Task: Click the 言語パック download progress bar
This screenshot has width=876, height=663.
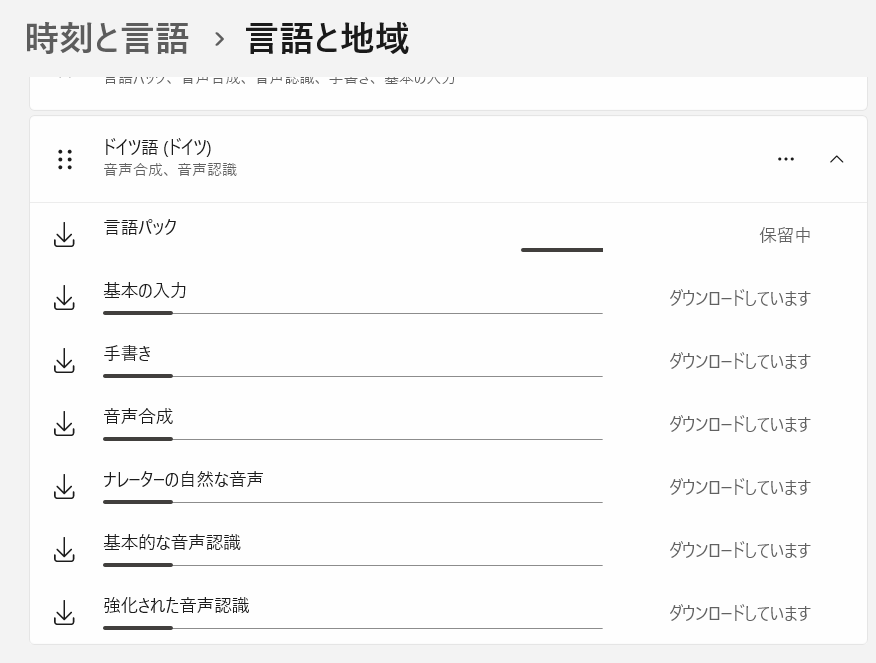Action: coord(562,249)
